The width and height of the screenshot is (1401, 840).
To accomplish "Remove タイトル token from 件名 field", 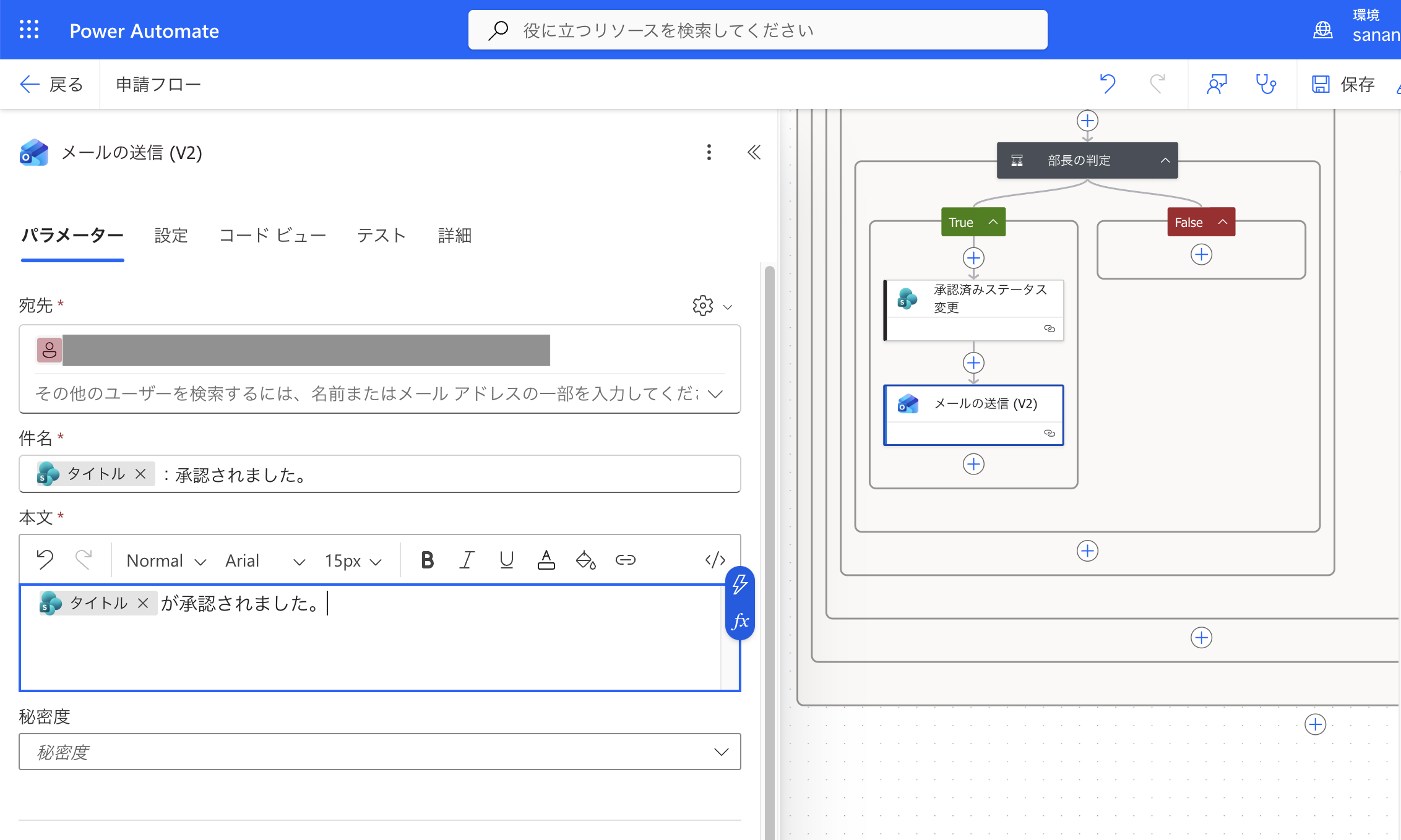I will [141, 474].
